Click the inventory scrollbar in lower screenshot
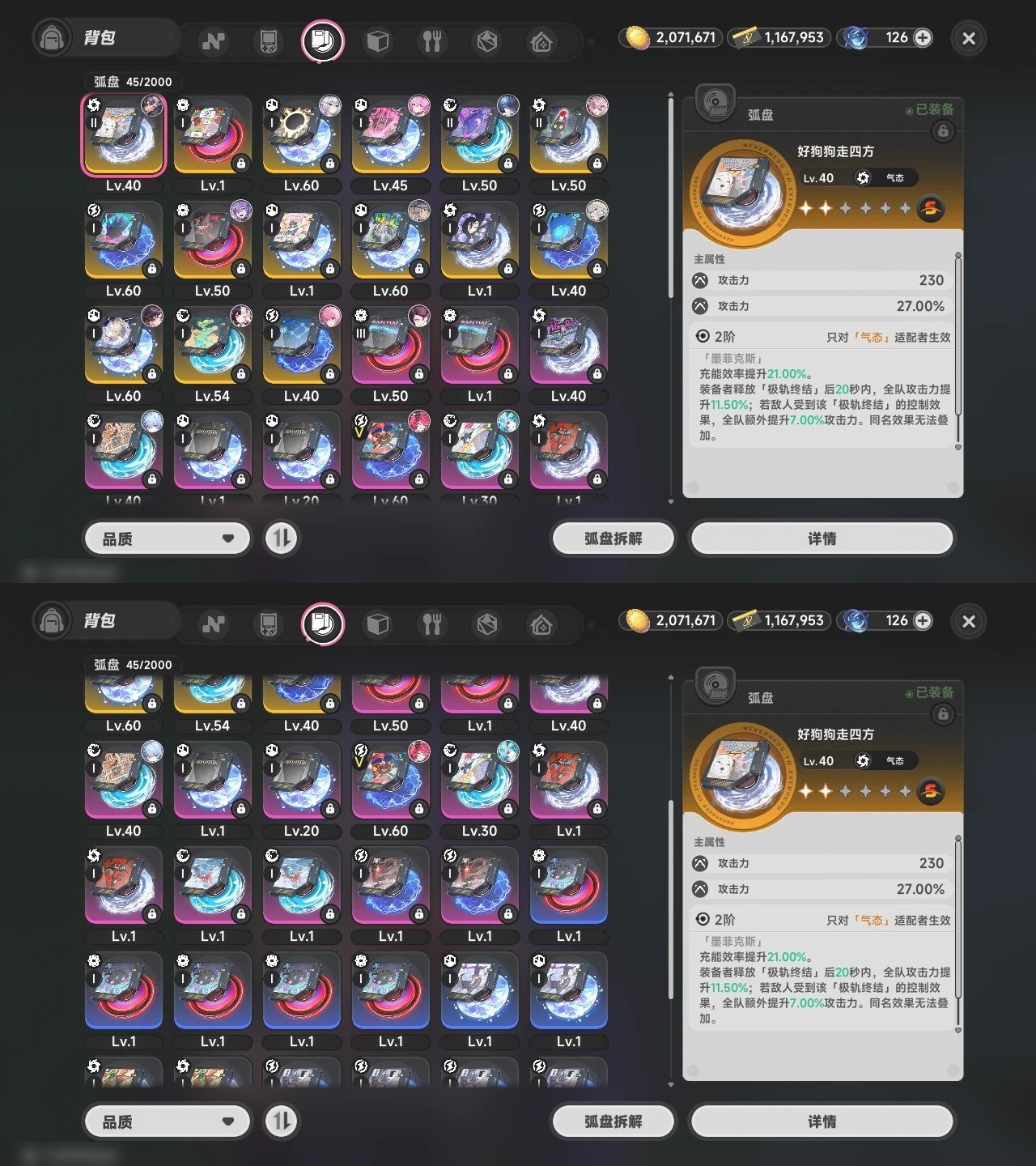Image resolution: width=1036 pixels, height=1166 pixels. click(671, 899)
